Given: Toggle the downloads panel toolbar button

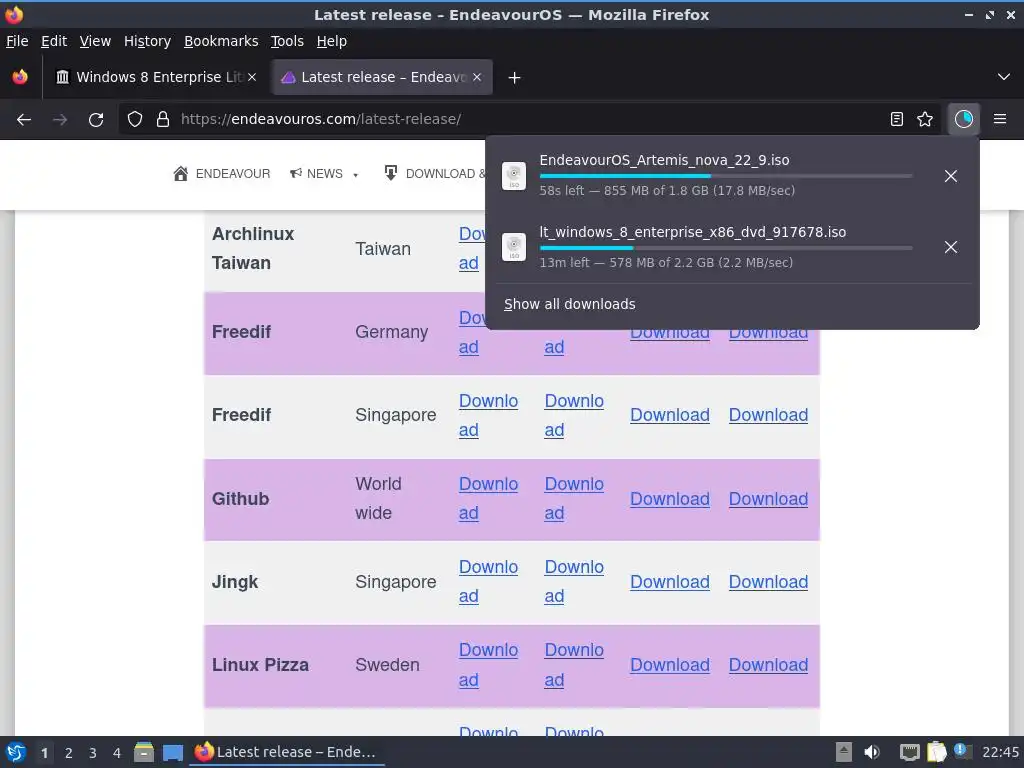Looking at the screenshot, I should point(963,120).
